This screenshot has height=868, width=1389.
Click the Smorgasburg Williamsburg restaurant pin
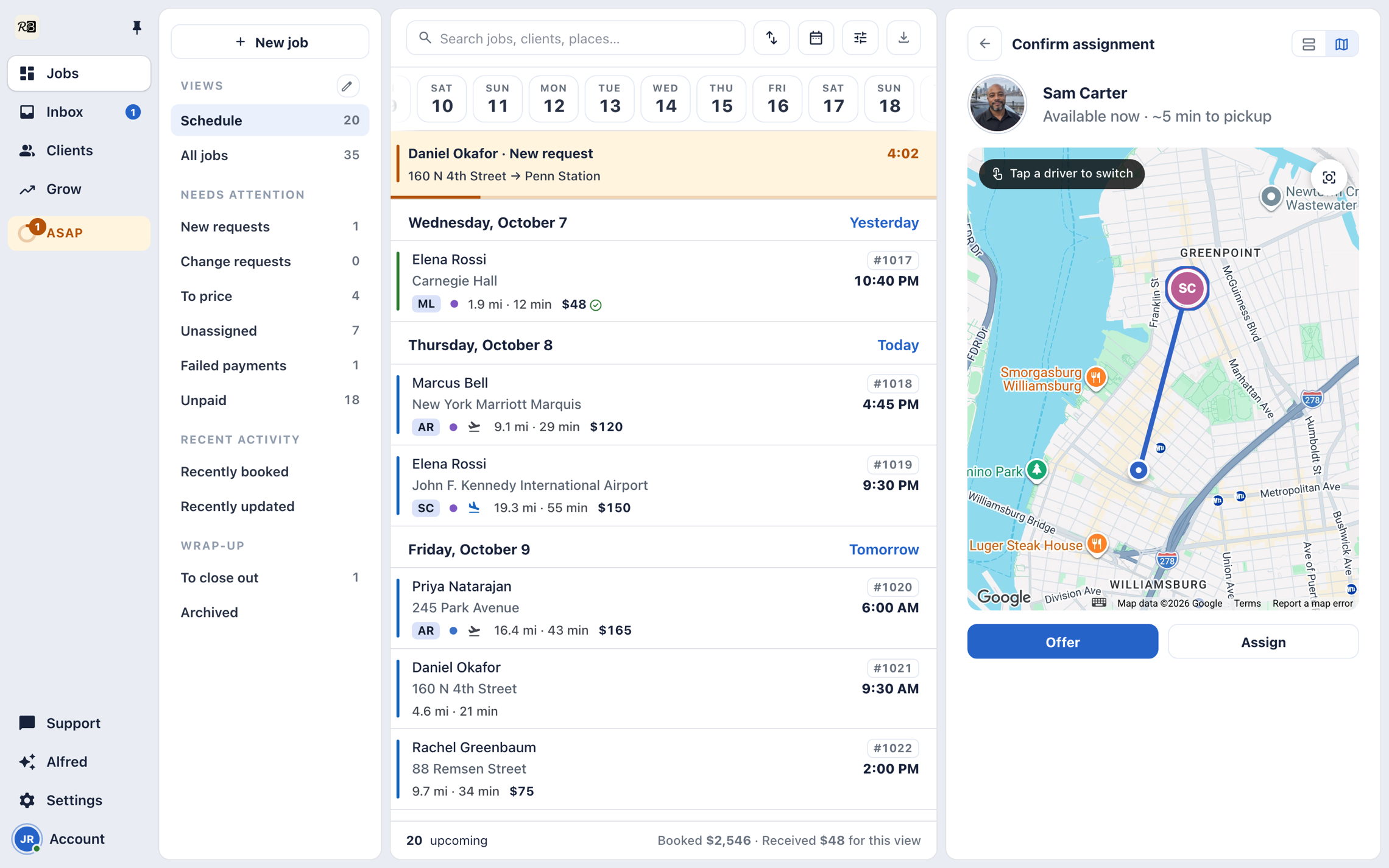[1095, 378]
